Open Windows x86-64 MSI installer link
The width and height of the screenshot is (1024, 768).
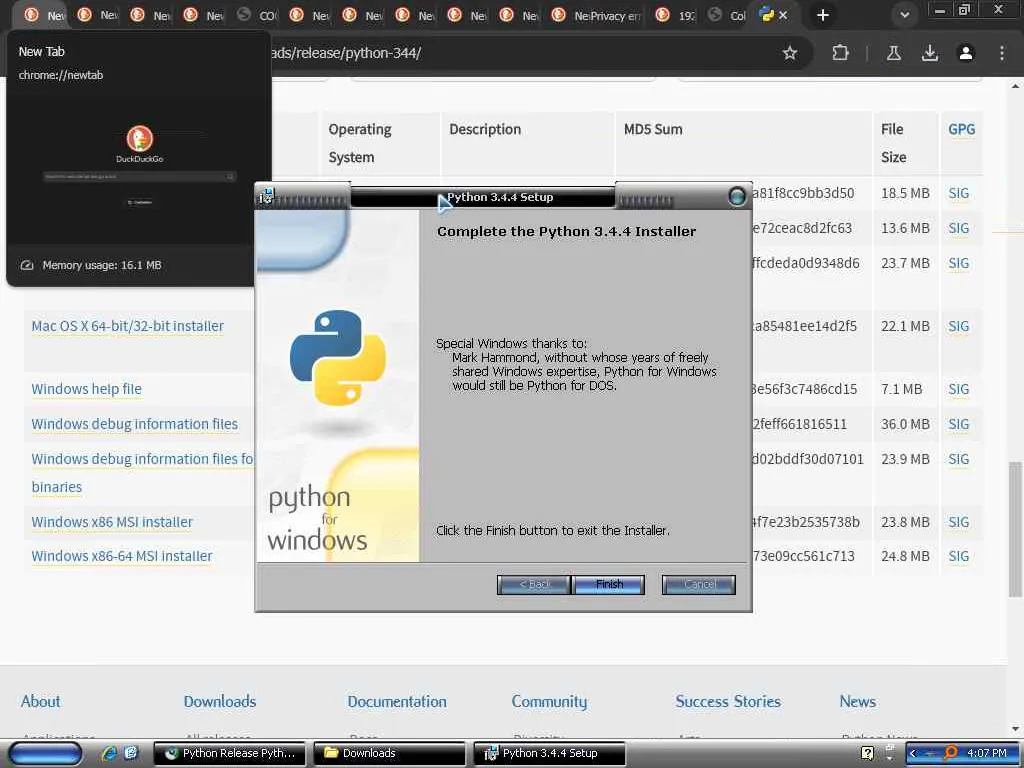(x=121, y=556)
